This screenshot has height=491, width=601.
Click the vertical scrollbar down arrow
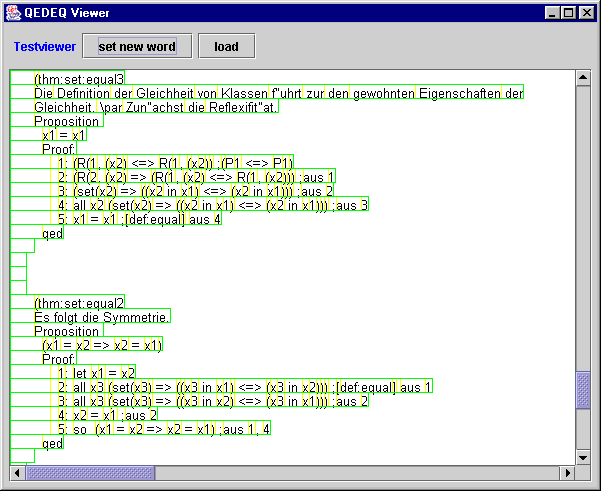pos(584,456)
